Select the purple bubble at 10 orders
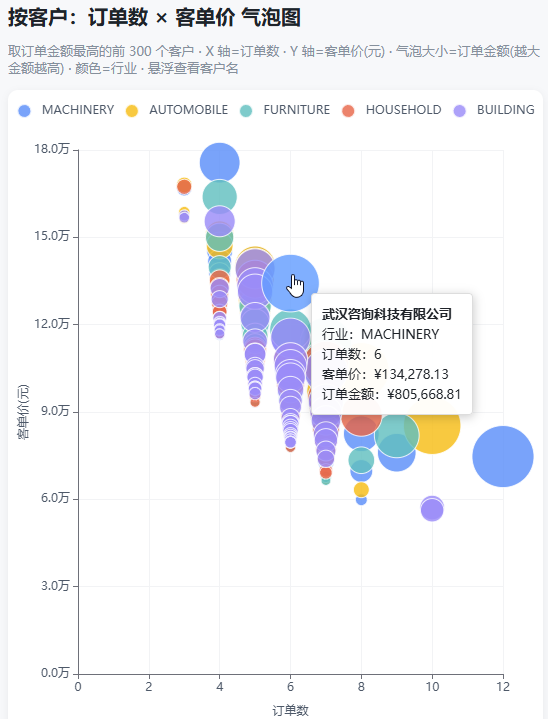Image resolution: width=548 pixels, height=719 pixels. pos(432,509)
